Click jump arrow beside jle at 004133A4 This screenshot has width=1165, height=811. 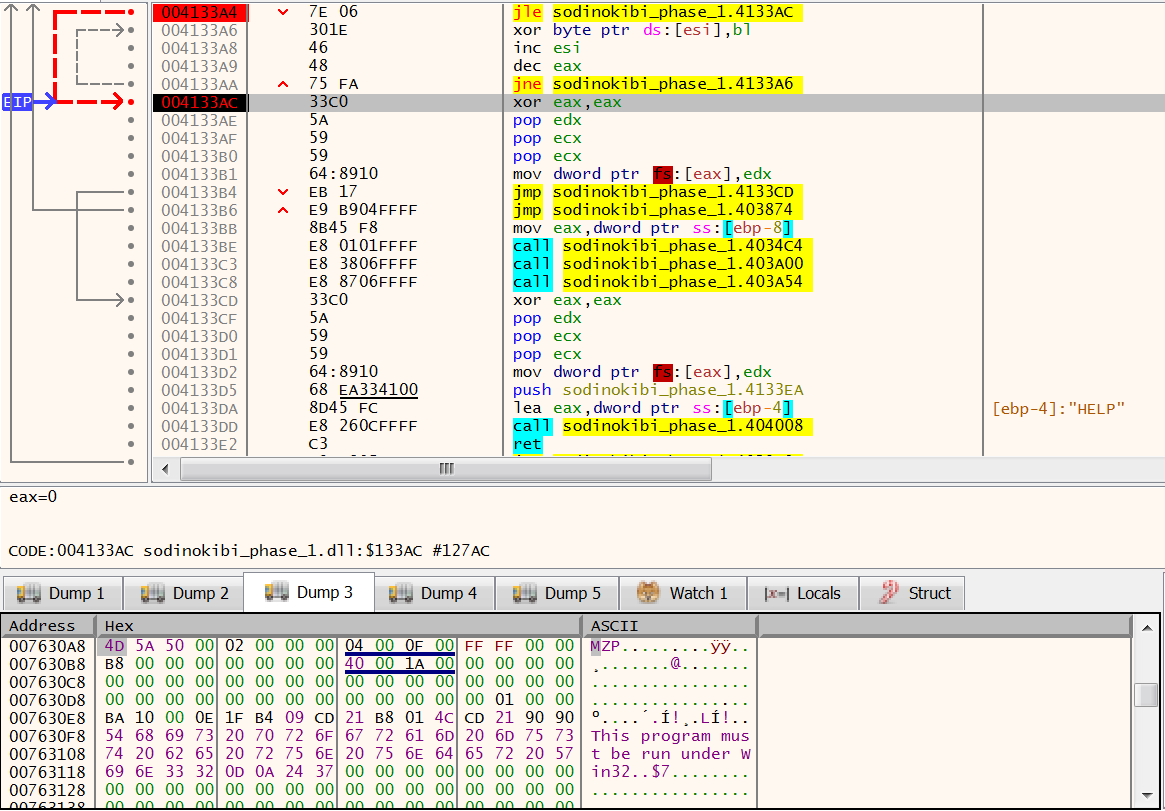coord(283,12)
